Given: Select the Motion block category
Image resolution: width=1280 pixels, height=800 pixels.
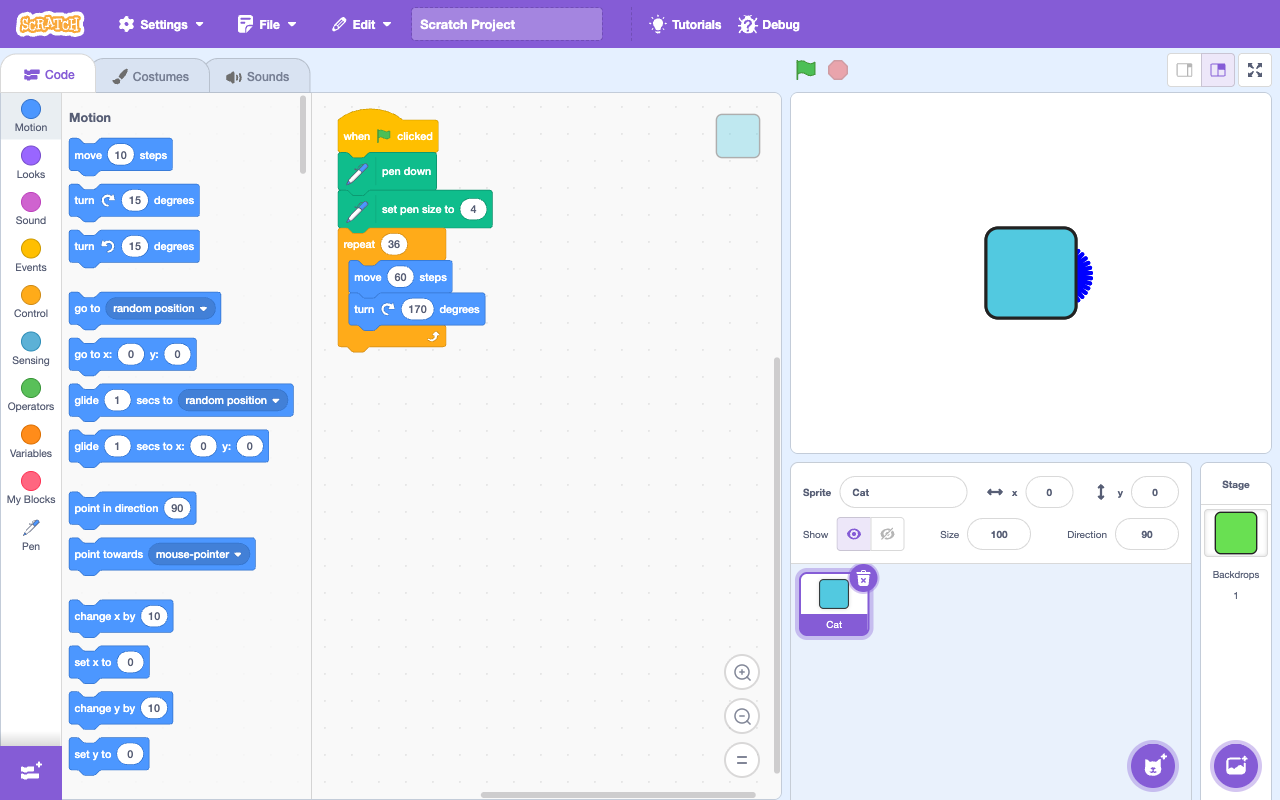Looking at the screenshot, I should coord(31,116).
